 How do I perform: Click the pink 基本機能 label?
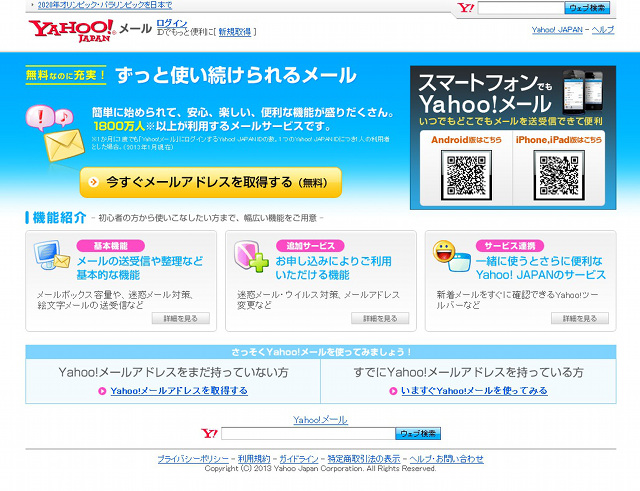111,246
